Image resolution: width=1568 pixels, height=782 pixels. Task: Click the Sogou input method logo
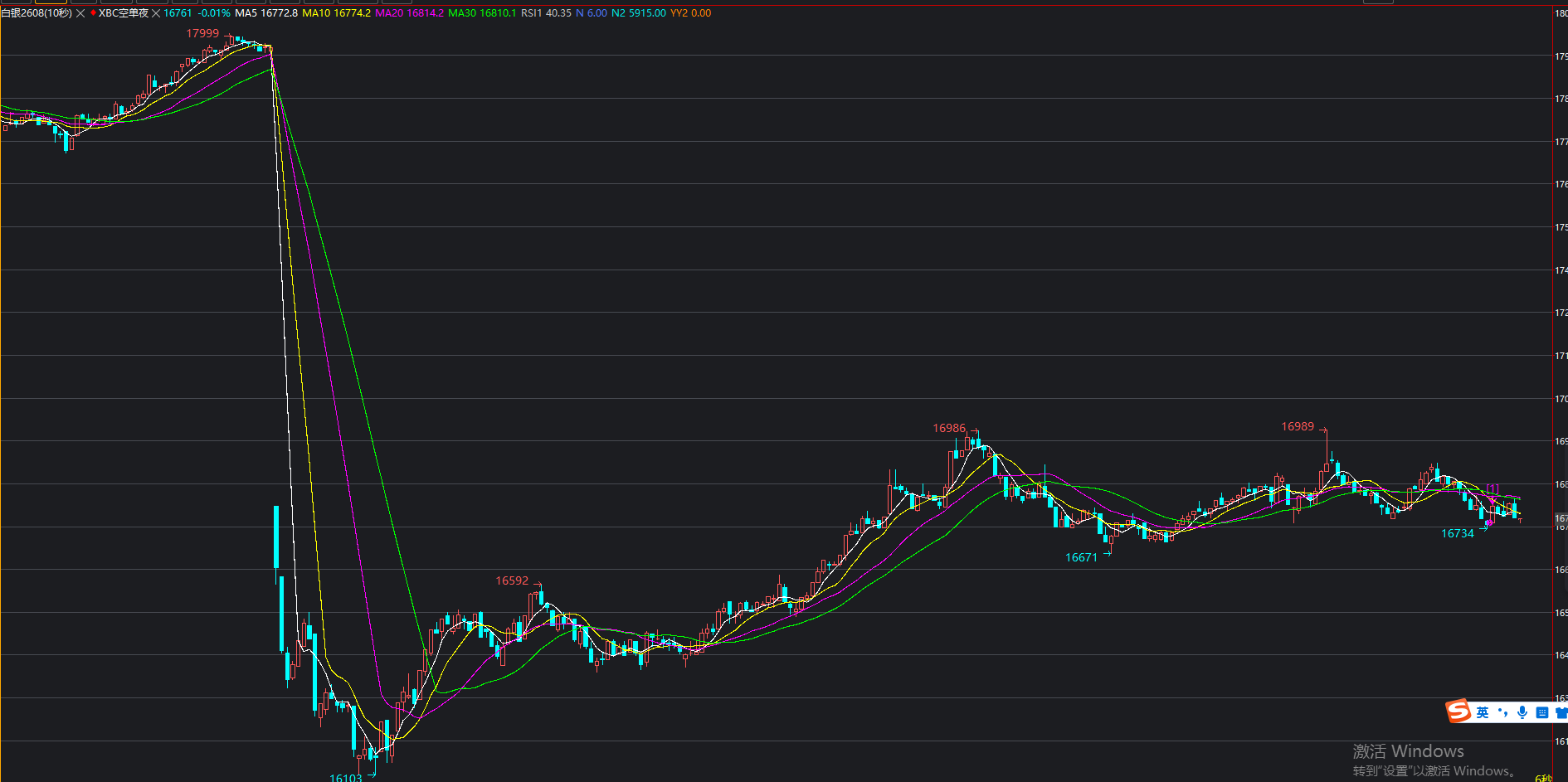pos(1458,712)
